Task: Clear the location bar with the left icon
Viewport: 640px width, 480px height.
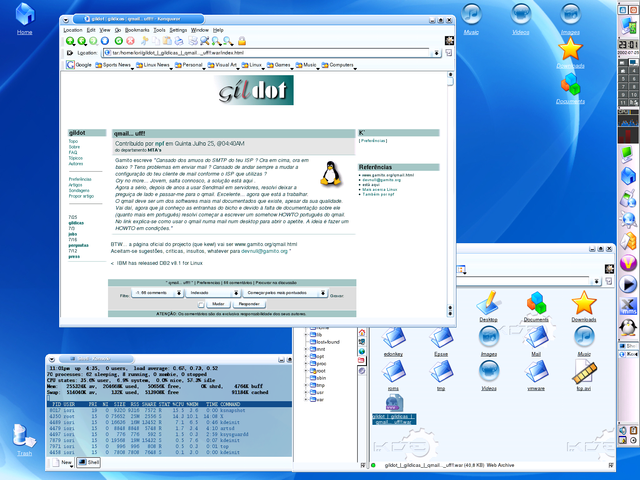Action: [70, 53]
